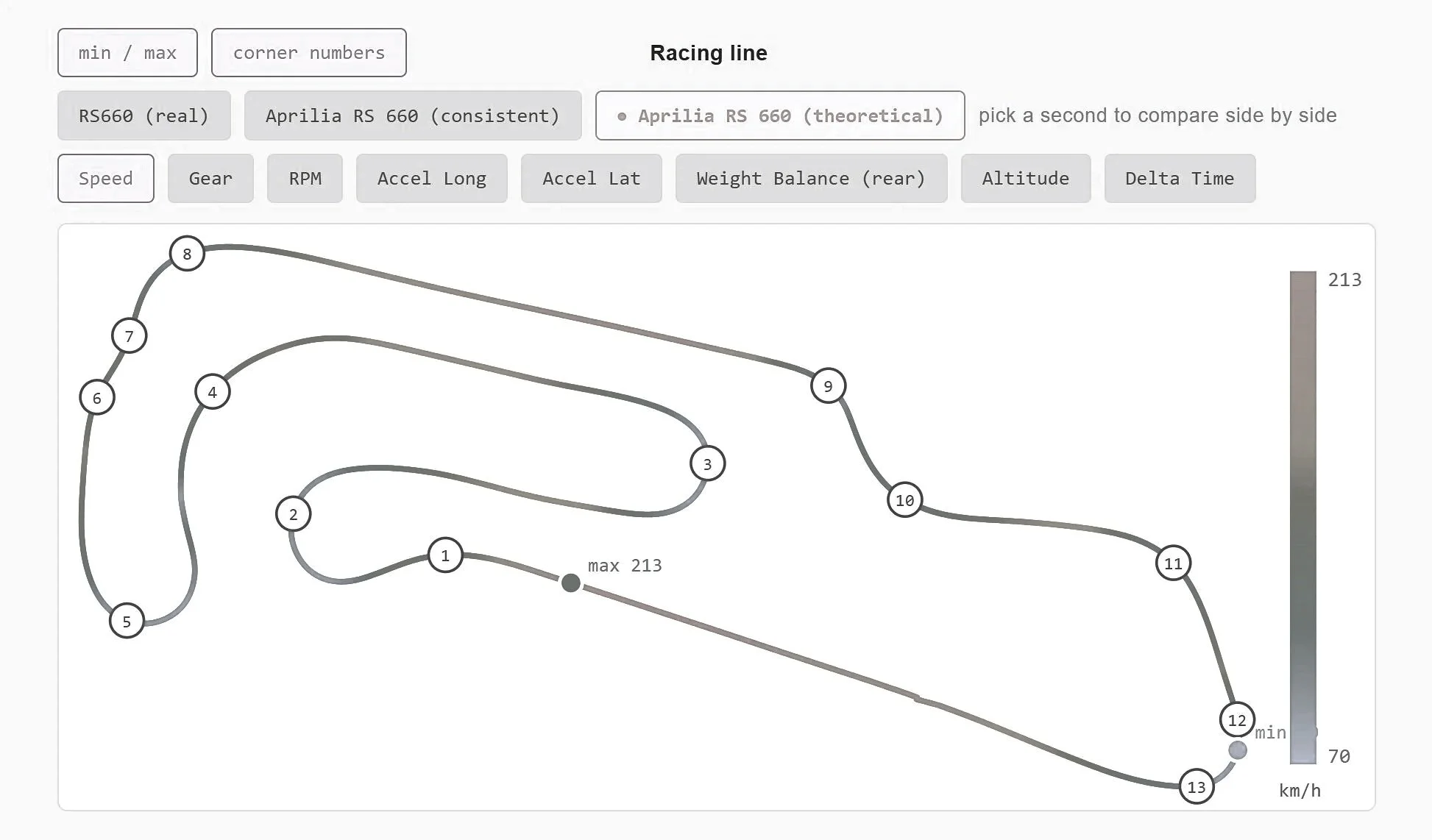Open Weight Balance (rear) channel
The width and height of the screenshot is (1432, 840).
tap(811, 178)
